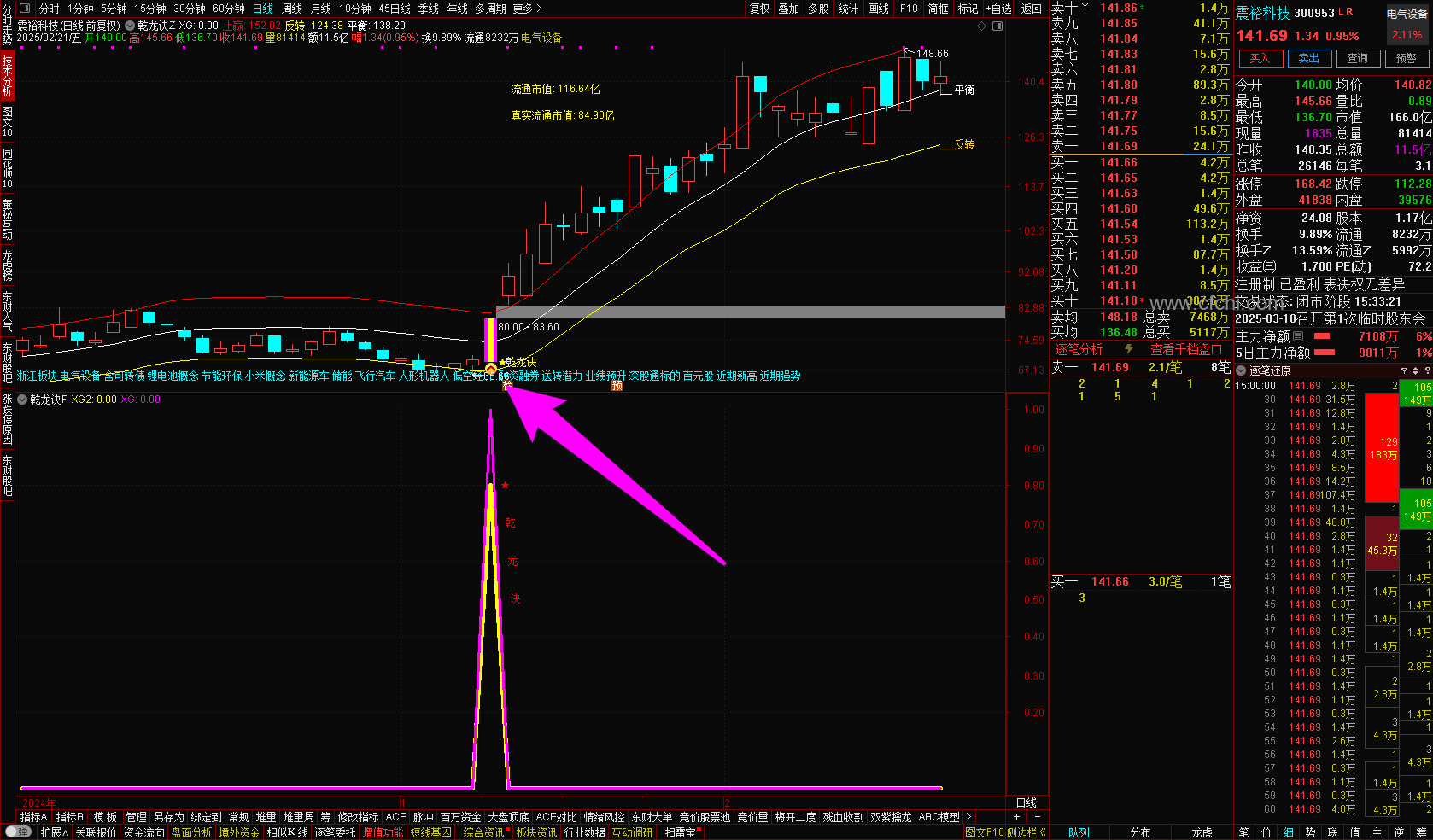This screenshot has height=840, width=1433.
Task: Open the indicator circle dropdown next to 乾龙诀Z
Action: [131, 26]
